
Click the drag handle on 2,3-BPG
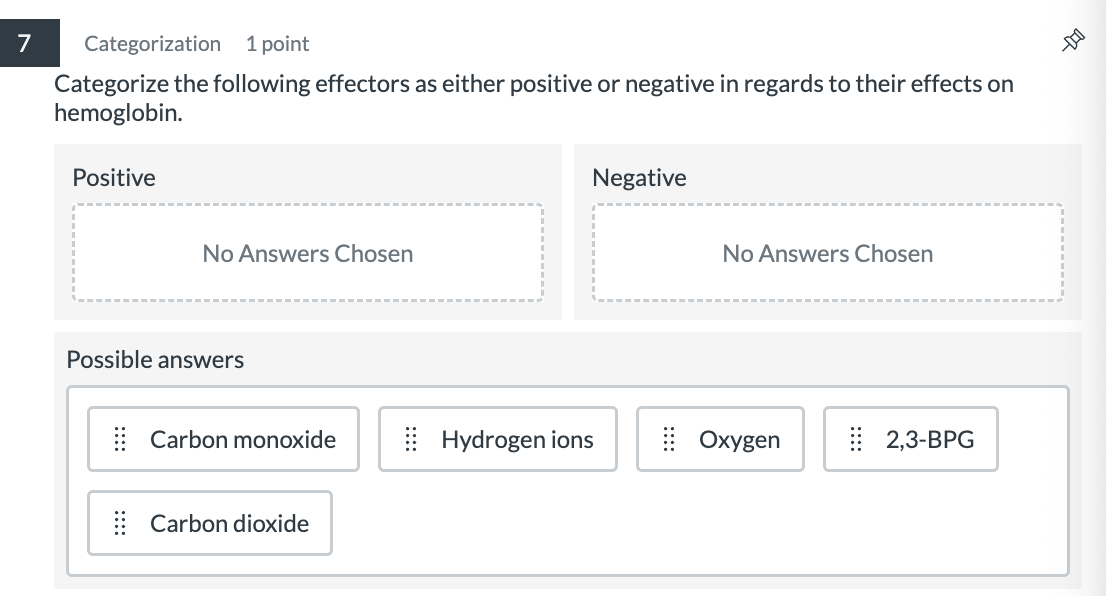click(856, 439)
